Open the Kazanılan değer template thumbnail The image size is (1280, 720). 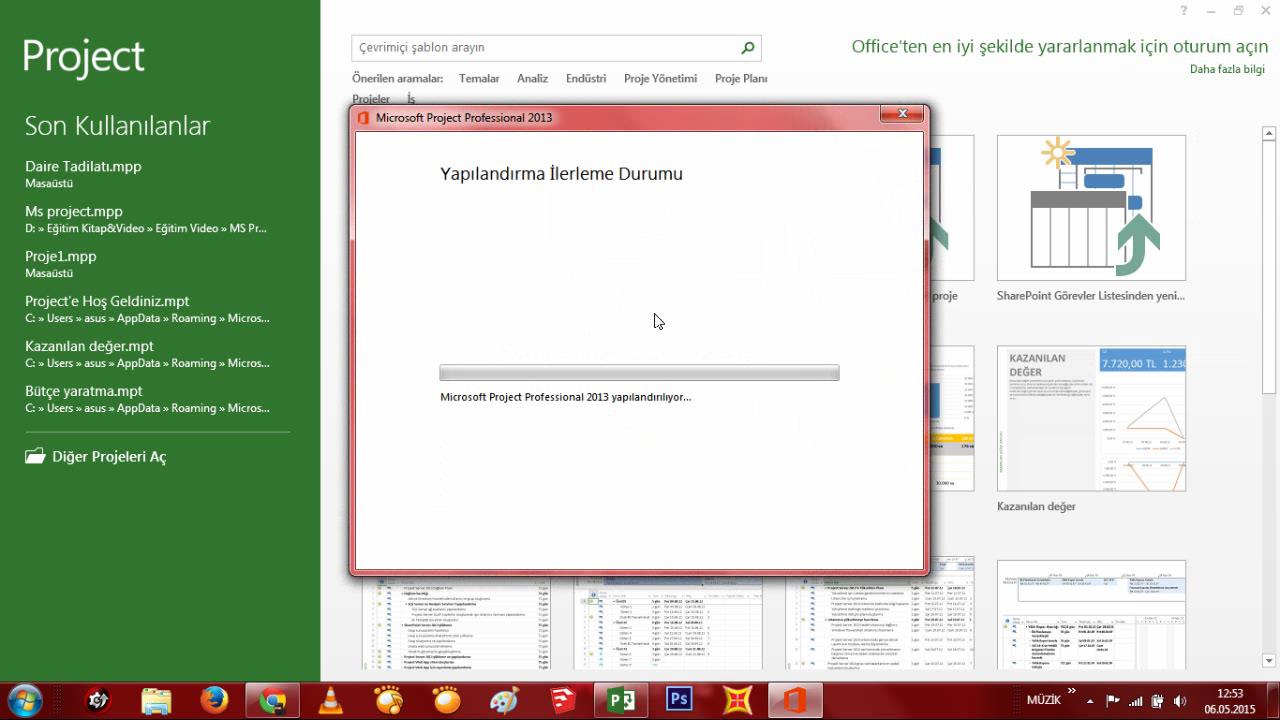click(1091, 418)
